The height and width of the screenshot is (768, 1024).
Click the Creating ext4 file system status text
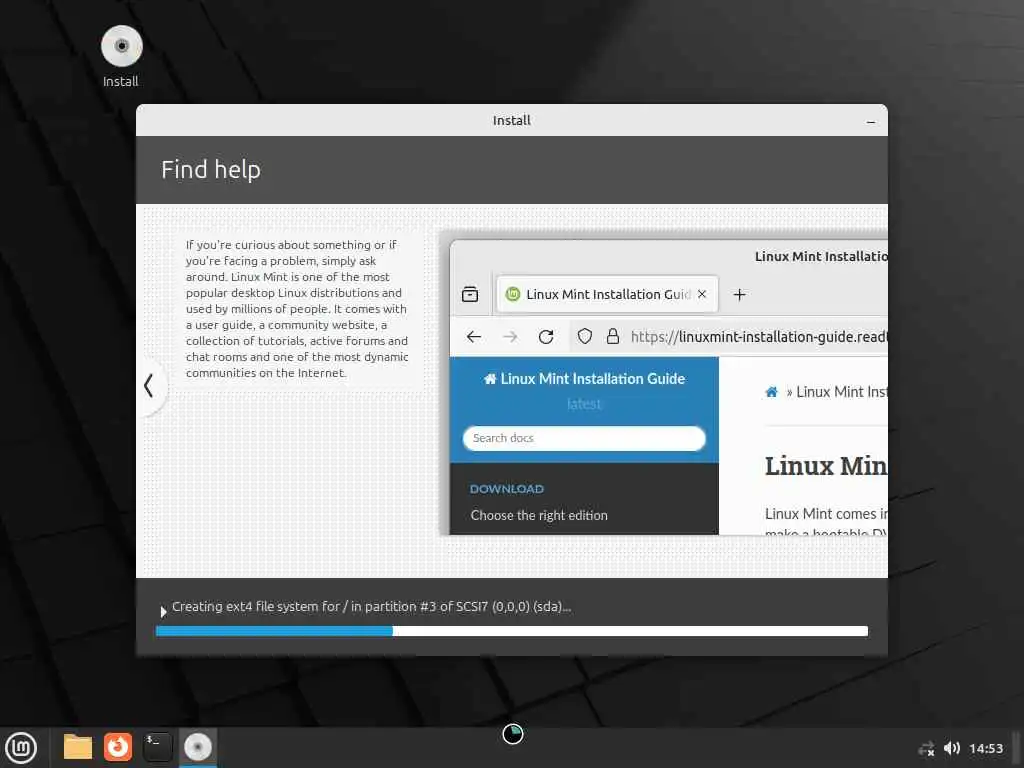(371, 607)
